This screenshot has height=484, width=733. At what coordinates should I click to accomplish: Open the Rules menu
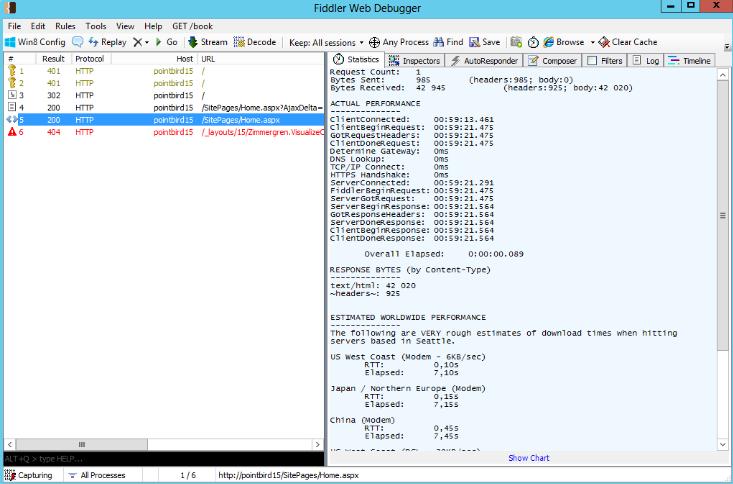click(65, 26)
